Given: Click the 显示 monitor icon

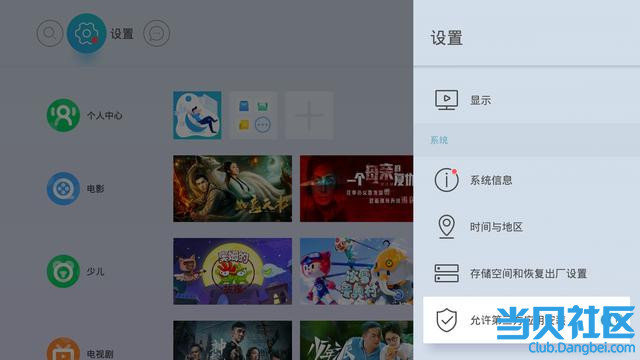Looking at the screenshot, I should [x=446, y=100].
